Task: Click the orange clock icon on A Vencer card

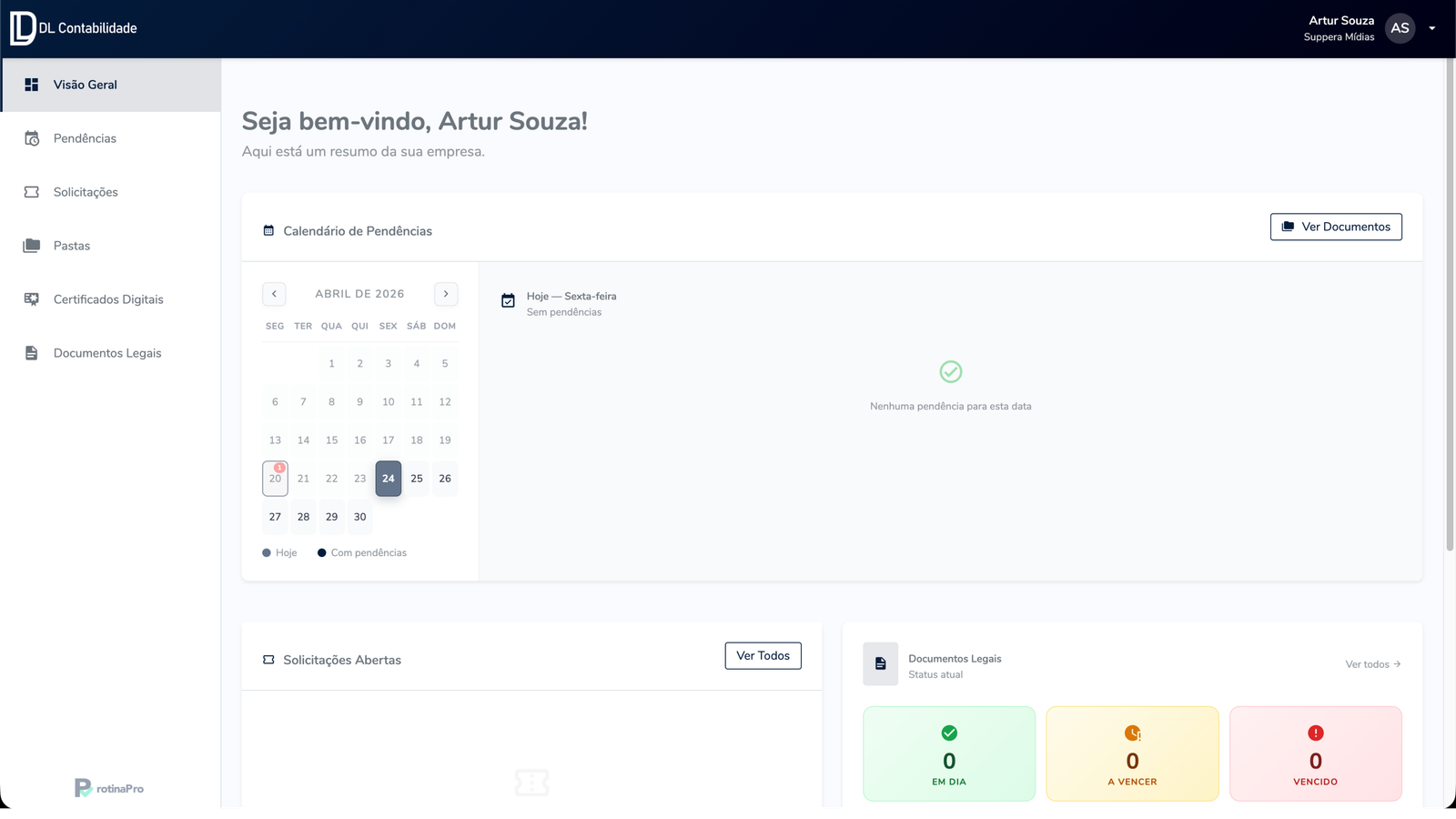Action: [1132, 733]
